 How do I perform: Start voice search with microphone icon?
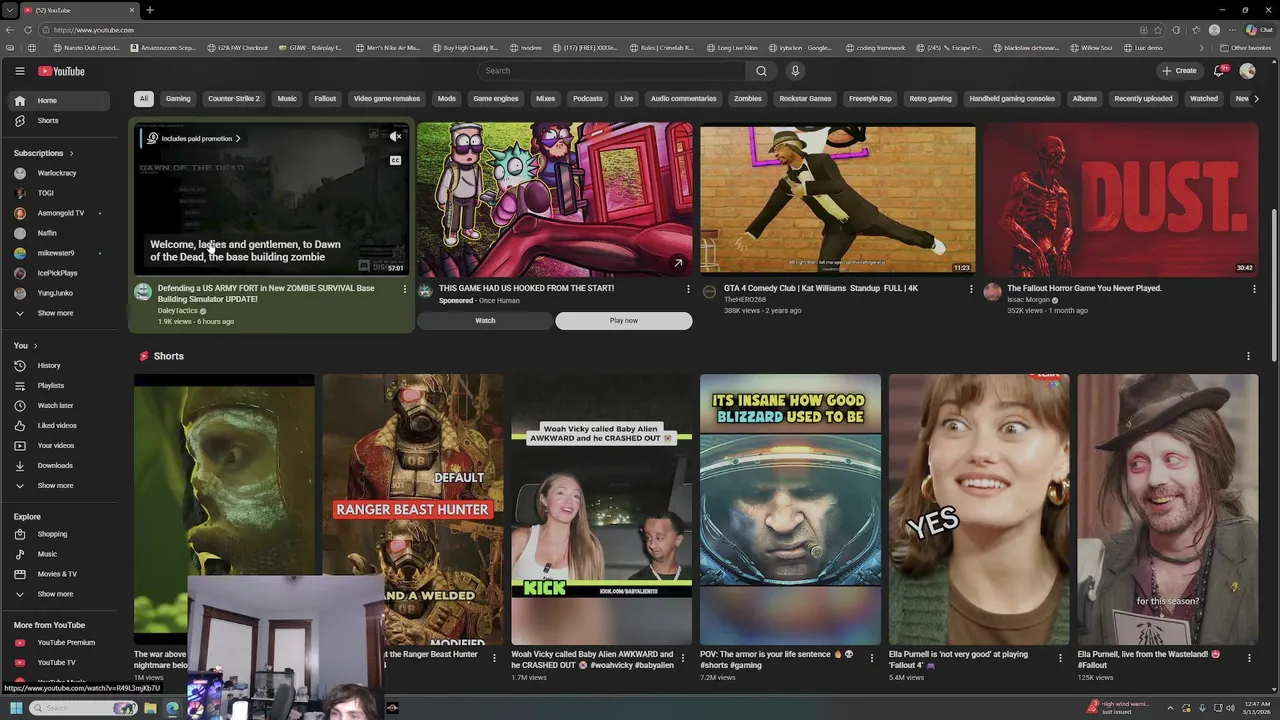[x=795, y=71]
